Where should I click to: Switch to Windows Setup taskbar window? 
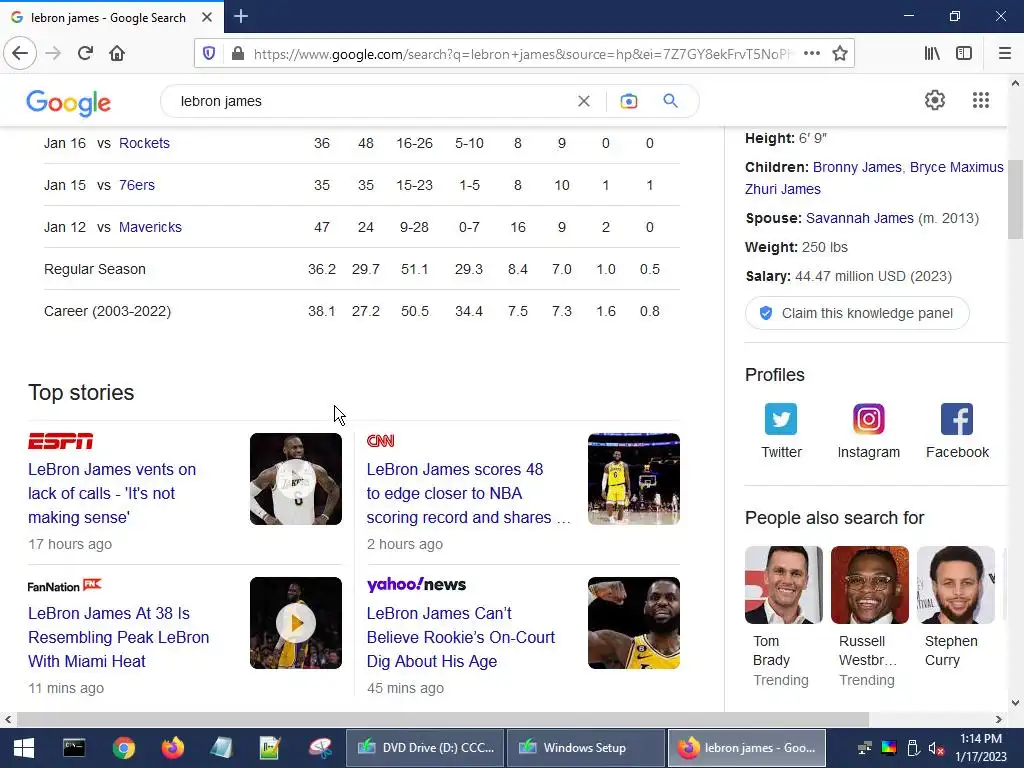pyautogui.click(x=585, y=748)
